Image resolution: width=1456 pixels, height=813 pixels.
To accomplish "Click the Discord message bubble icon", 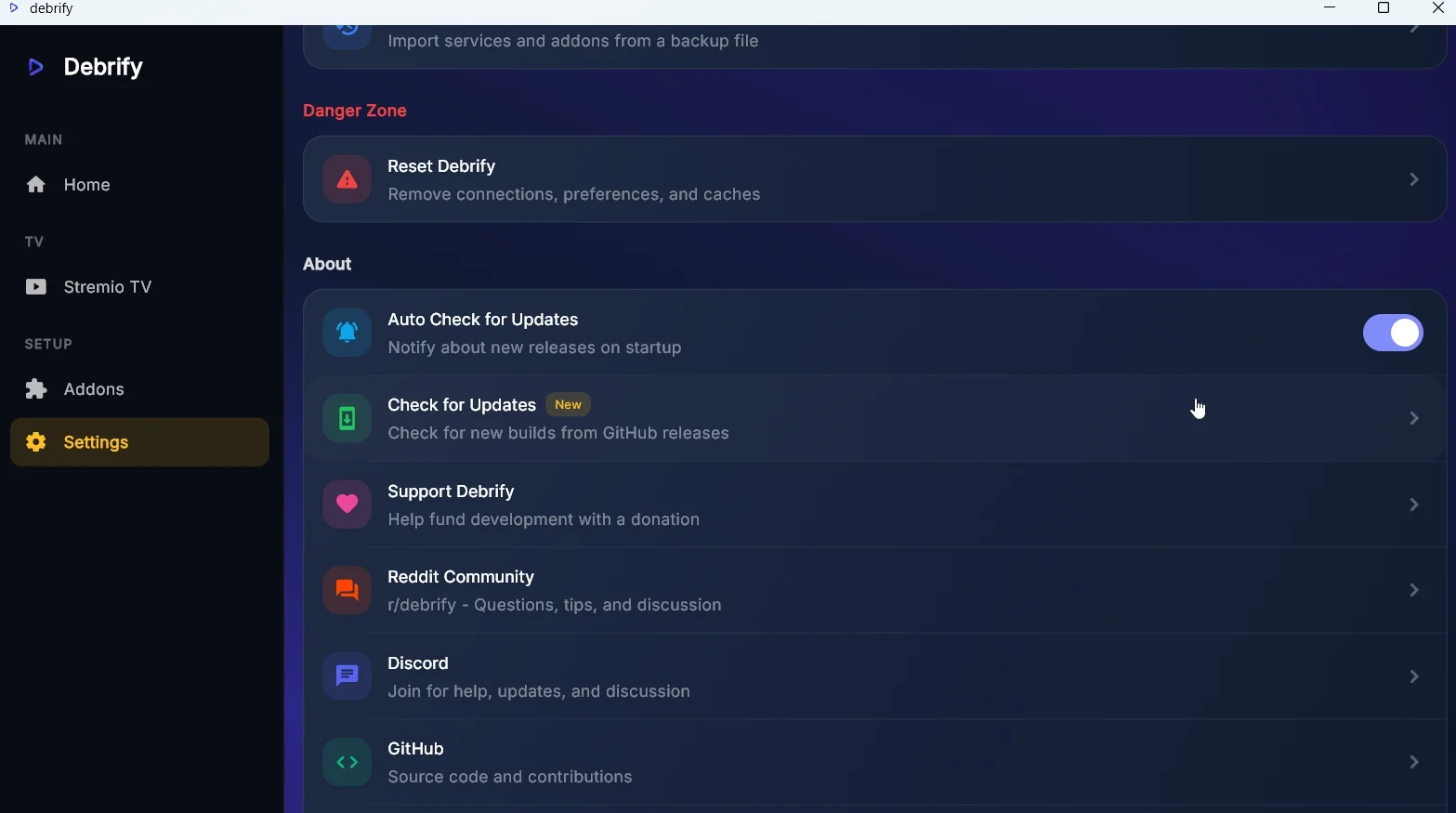I will point(347,677).
